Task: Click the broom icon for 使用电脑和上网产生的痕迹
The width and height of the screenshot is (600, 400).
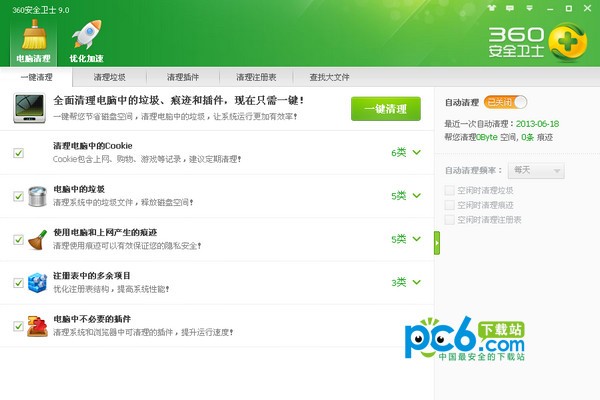Action: pyautogui.click(x=38, y=240)
